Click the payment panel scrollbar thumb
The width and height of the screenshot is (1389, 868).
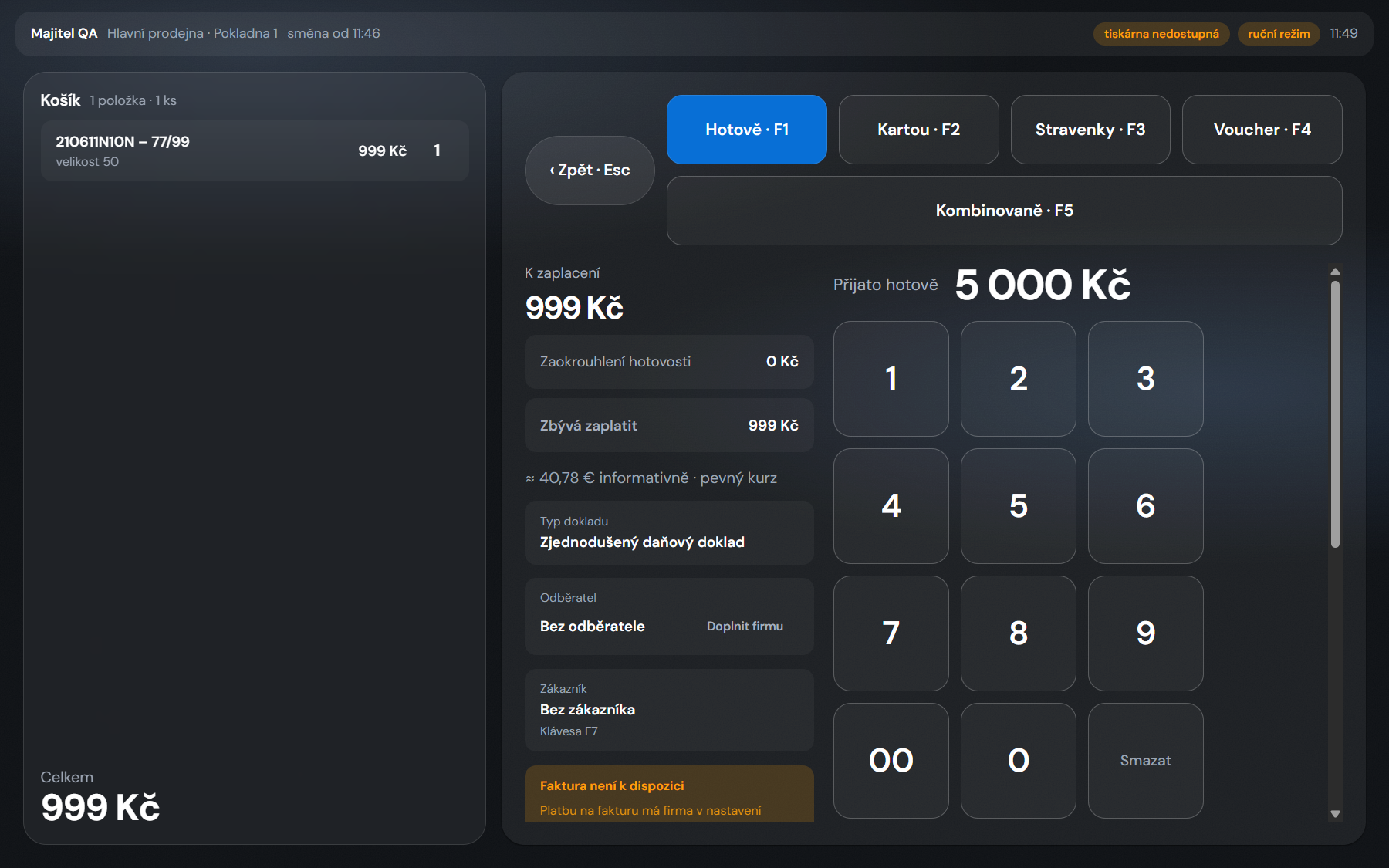pos(1335,414)
